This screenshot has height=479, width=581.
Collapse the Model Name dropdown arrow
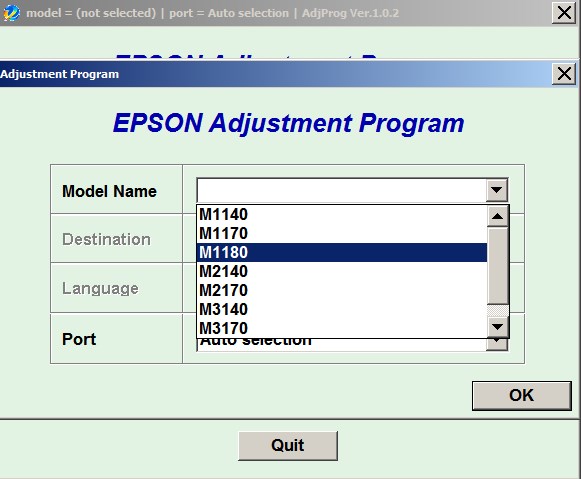click(x=497, y=190)
